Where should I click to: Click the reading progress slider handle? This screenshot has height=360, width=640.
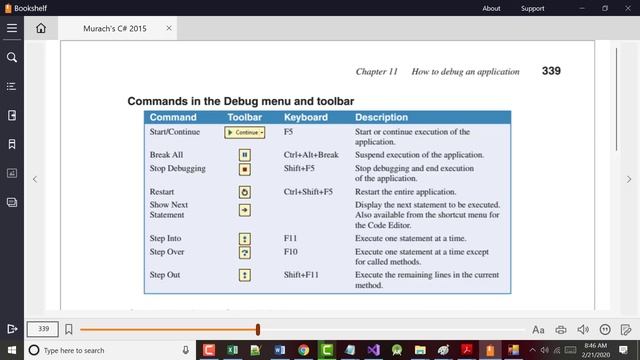(x=258, y=329)
